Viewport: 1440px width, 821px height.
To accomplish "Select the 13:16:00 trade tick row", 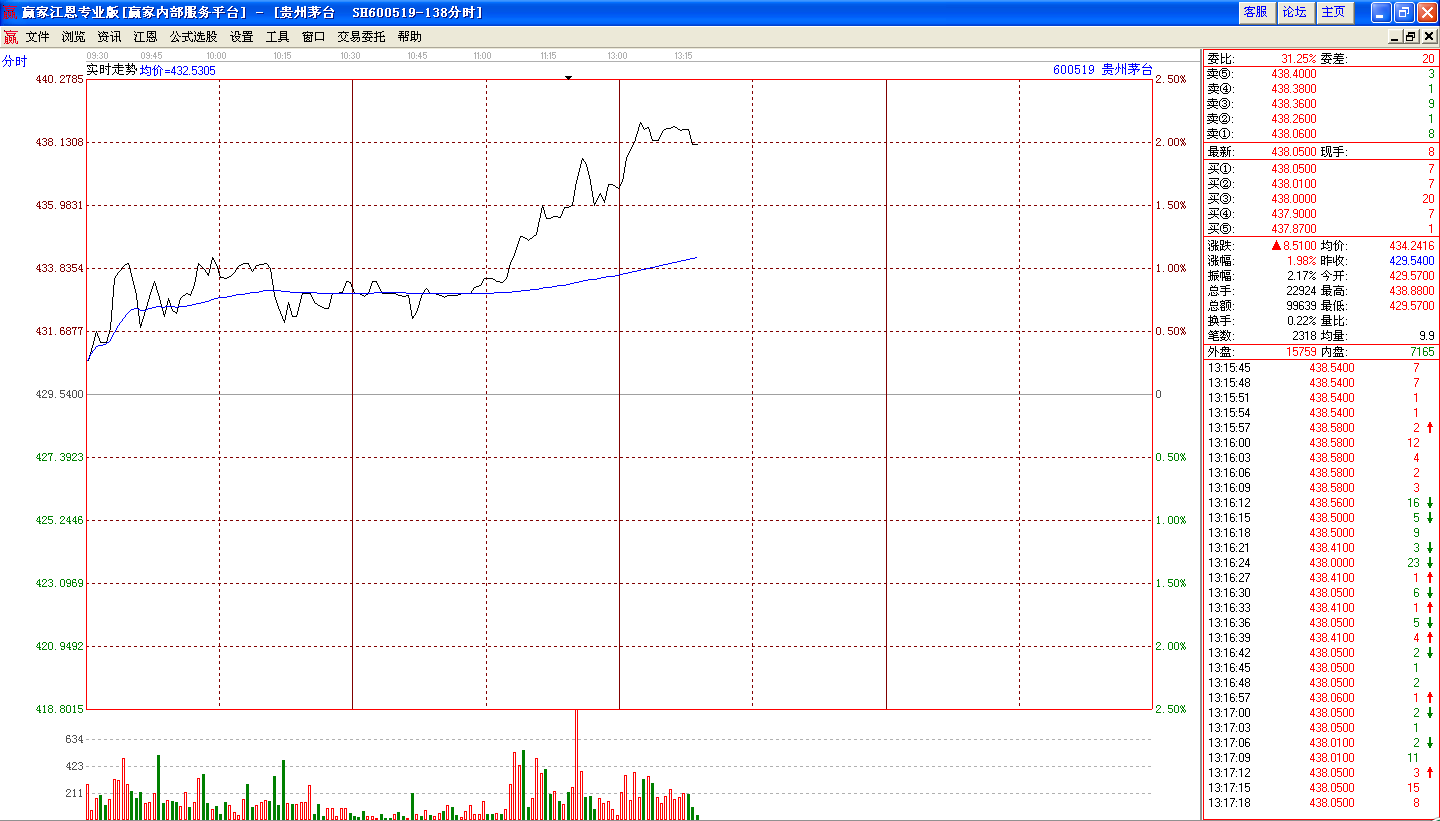I will pyautogui.click(x=1320, y=443).
